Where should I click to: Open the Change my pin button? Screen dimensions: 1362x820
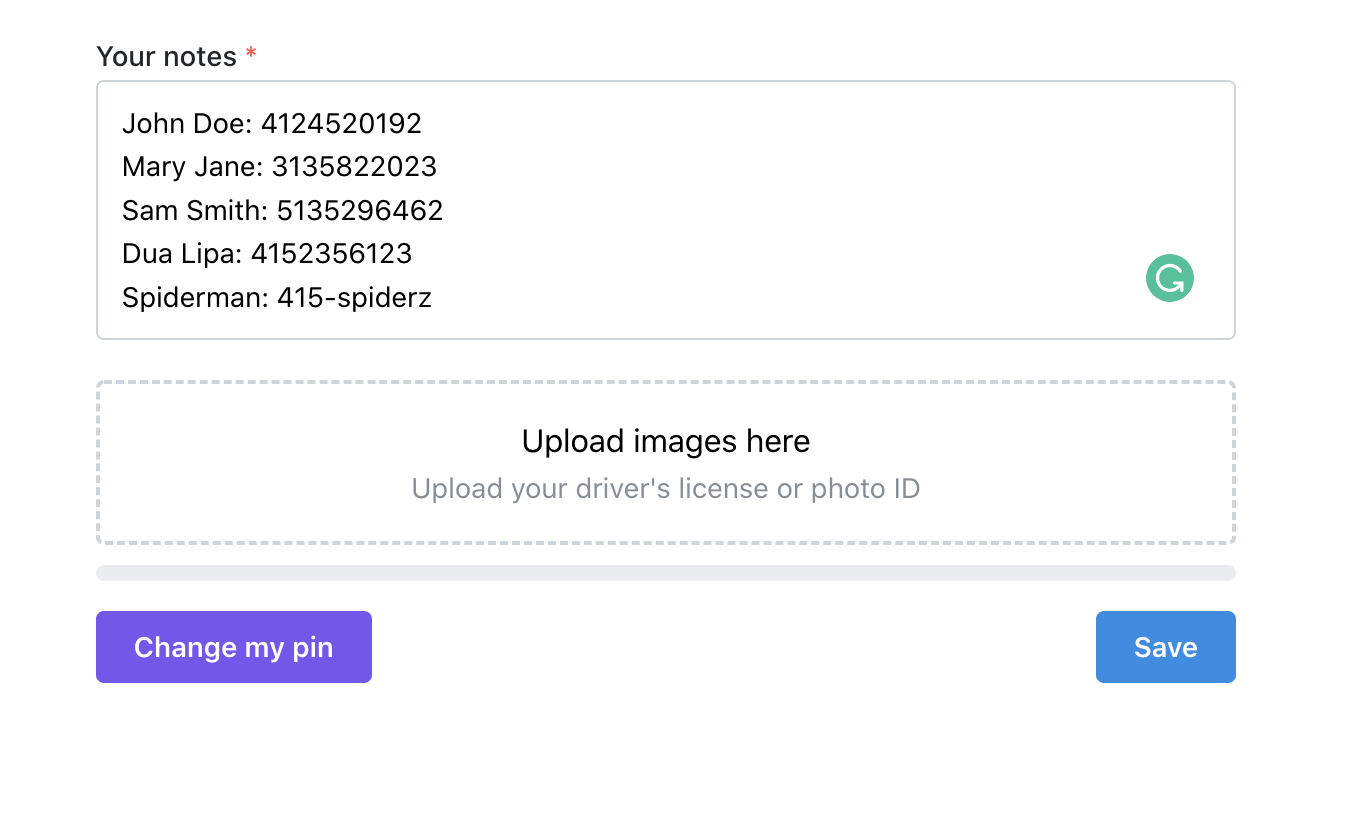[234, 647]
